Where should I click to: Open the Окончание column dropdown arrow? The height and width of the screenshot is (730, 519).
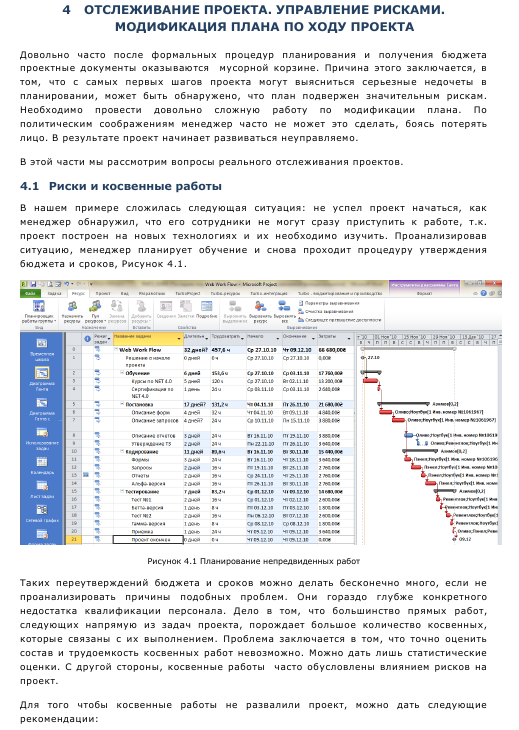point(313,339)
